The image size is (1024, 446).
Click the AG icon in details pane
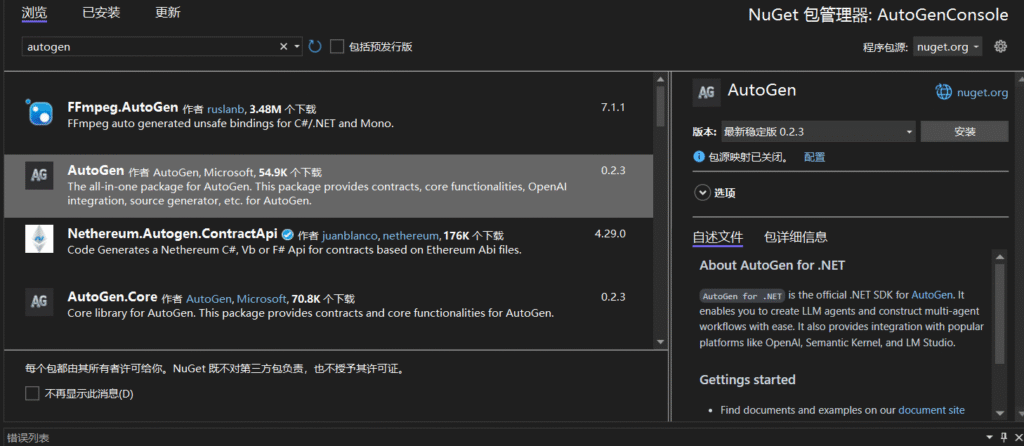[706, 93]
